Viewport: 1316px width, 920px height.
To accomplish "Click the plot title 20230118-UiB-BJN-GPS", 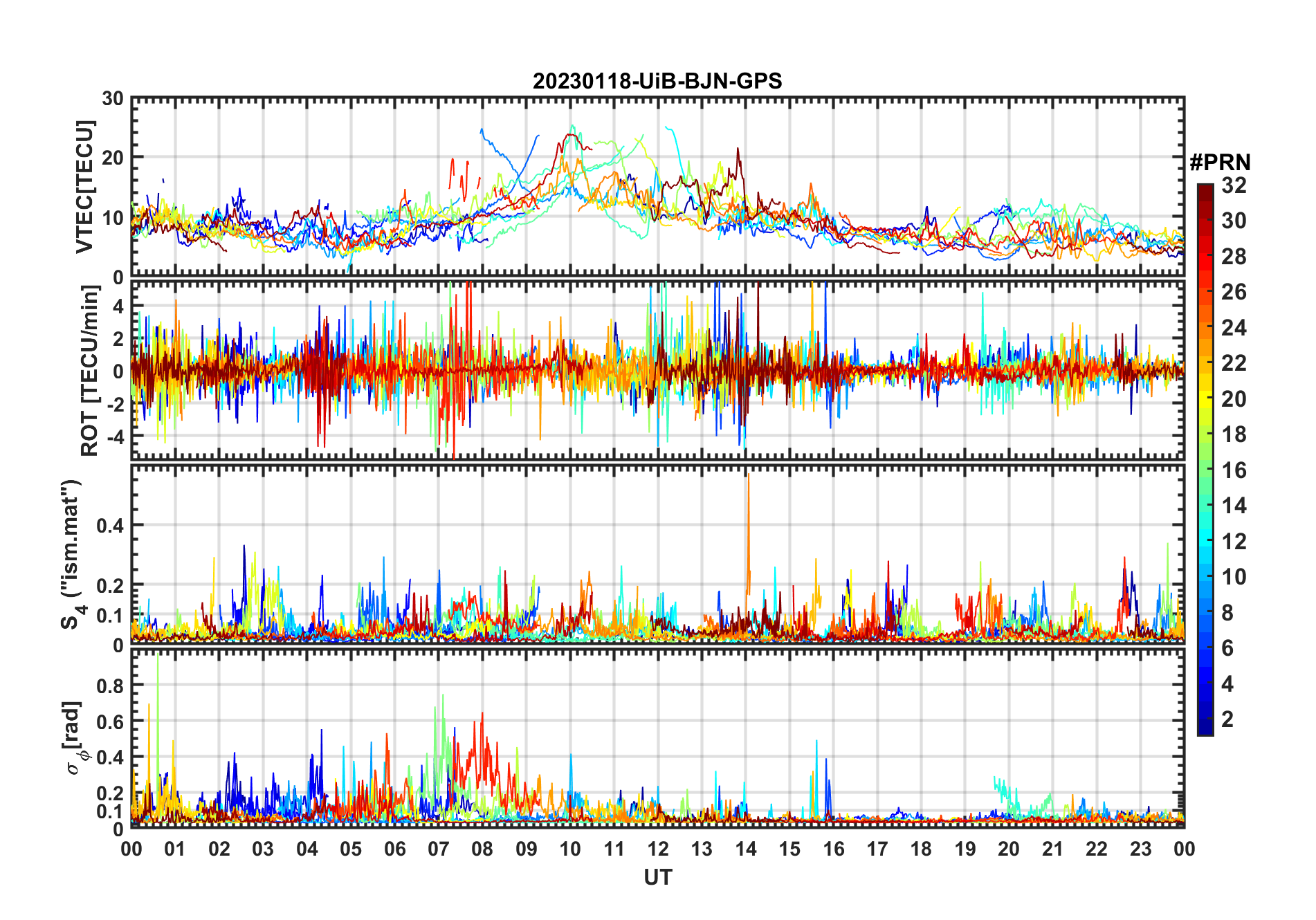I will 657,82.
